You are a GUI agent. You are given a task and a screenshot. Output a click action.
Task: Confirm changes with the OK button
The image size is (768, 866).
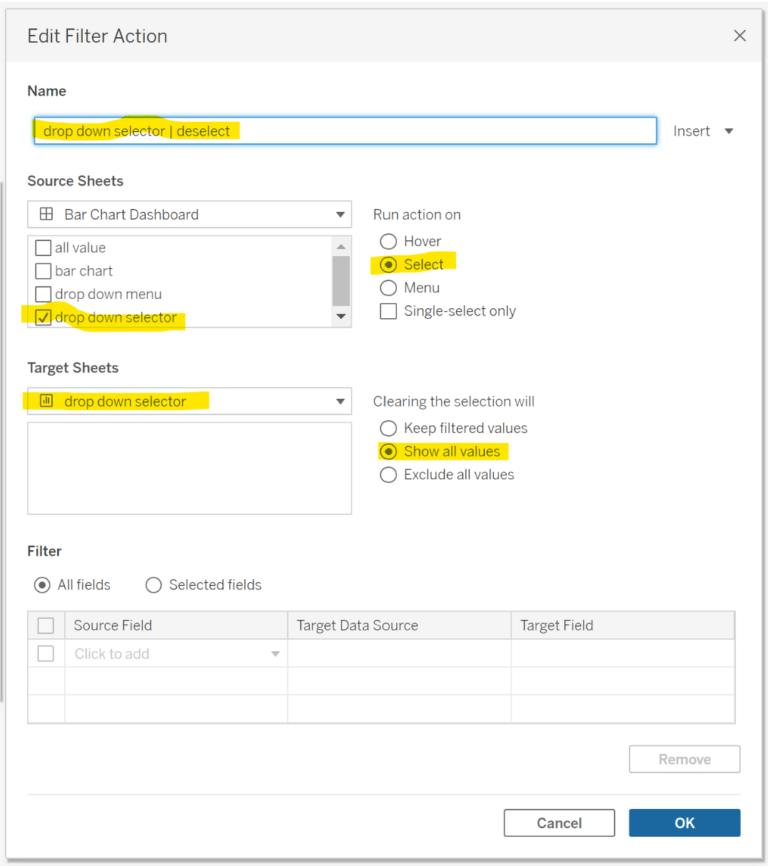(x=684, y=822)
